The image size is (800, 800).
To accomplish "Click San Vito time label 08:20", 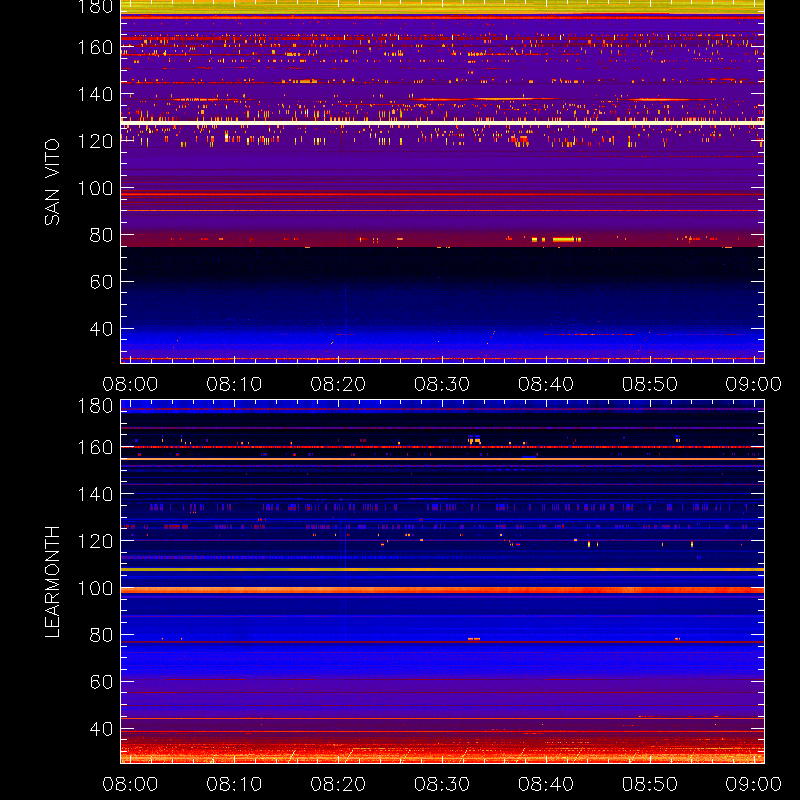I will (338, 384).
